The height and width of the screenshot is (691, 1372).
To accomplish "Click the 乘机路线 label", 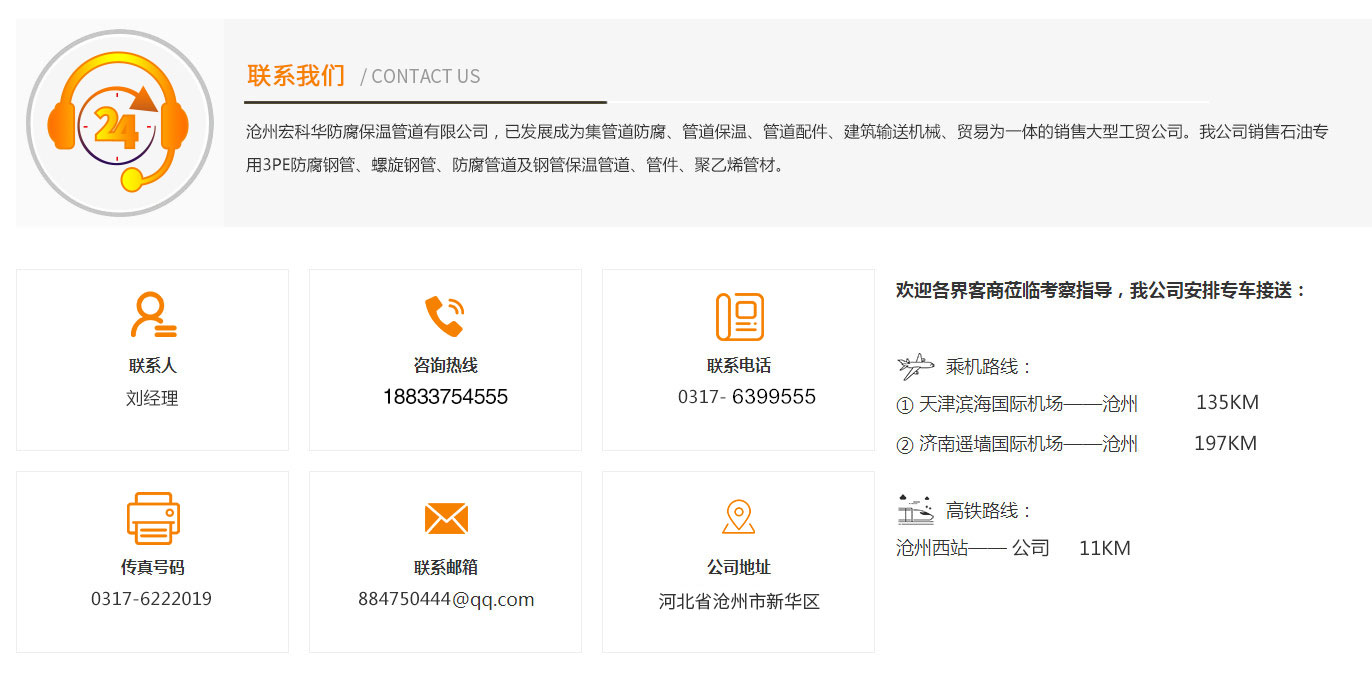I will click(988, 367).
